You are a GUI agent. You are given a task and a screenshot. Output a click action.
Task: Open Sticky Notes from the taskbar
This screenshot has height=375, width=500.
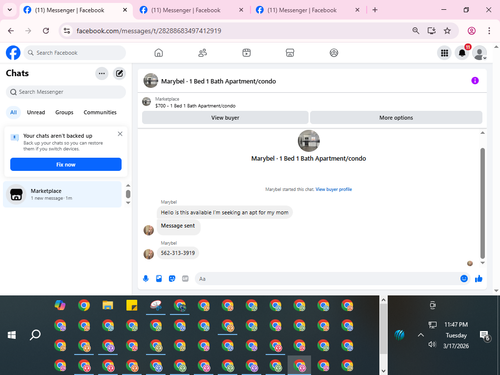pos(132,305)
